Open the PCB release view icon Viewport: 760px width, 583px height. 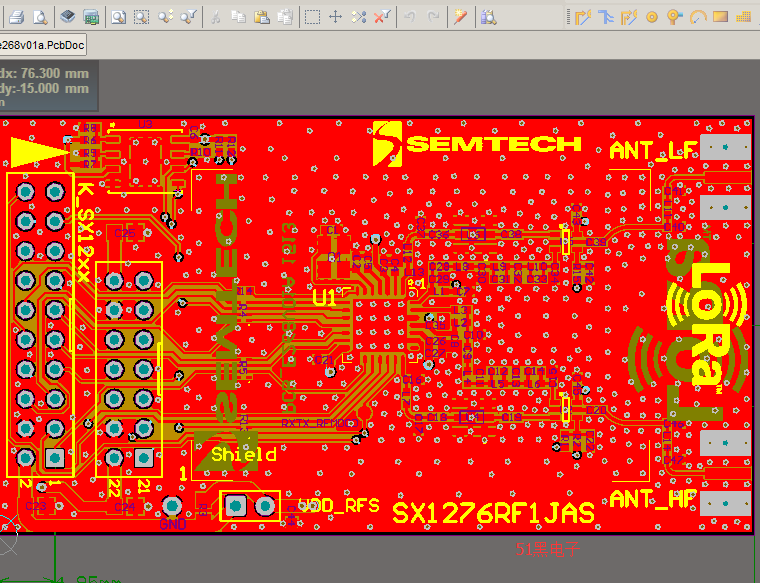point(91,17)
